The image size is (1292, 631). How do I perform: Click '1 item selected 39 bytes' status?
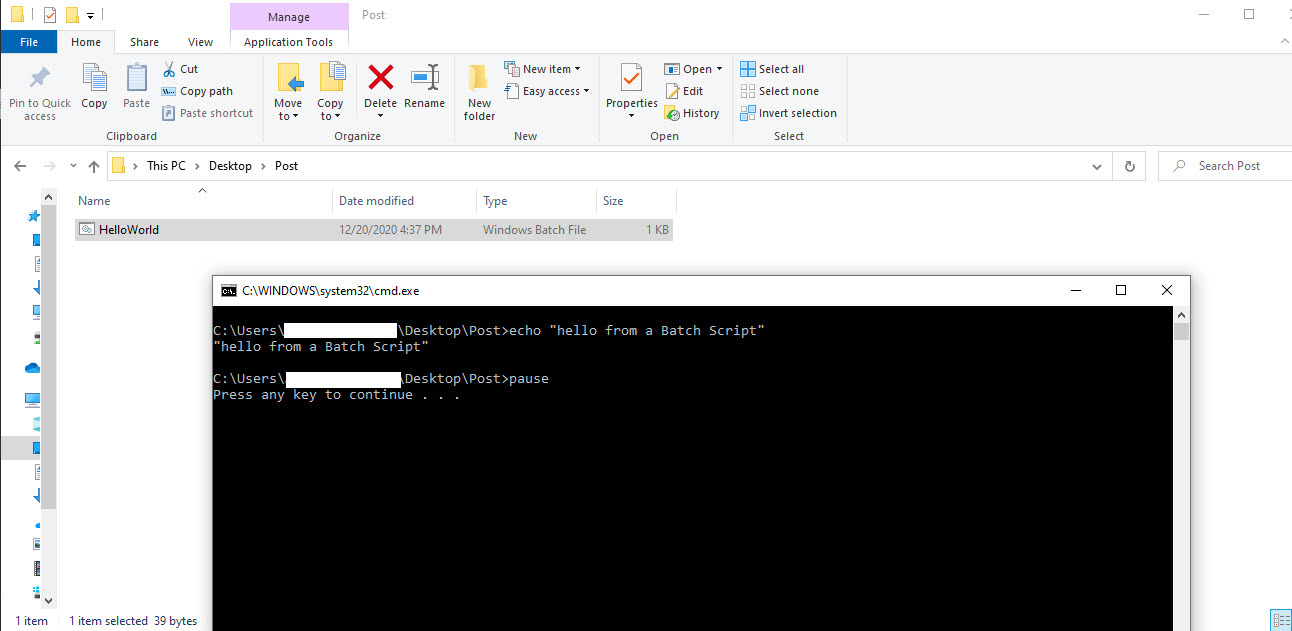pyautogui.click(x=133, y=621)
